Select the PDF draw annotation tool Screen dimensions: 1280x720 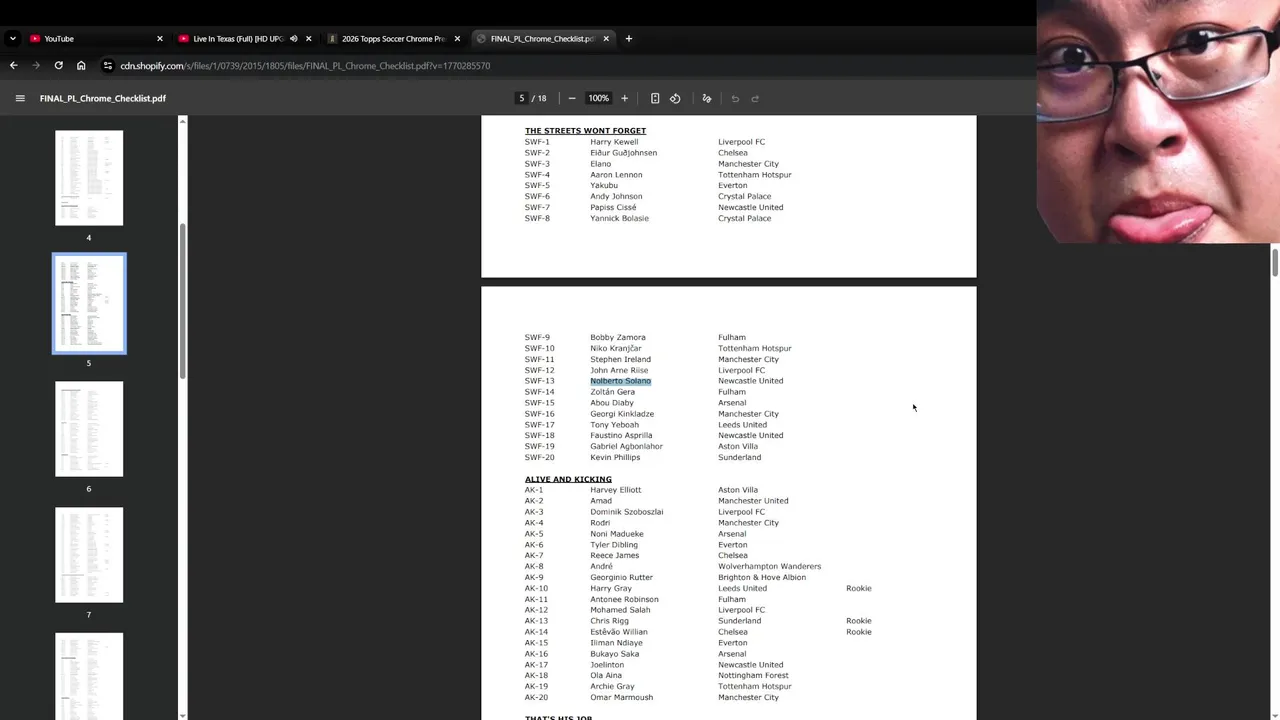point(707,98)
